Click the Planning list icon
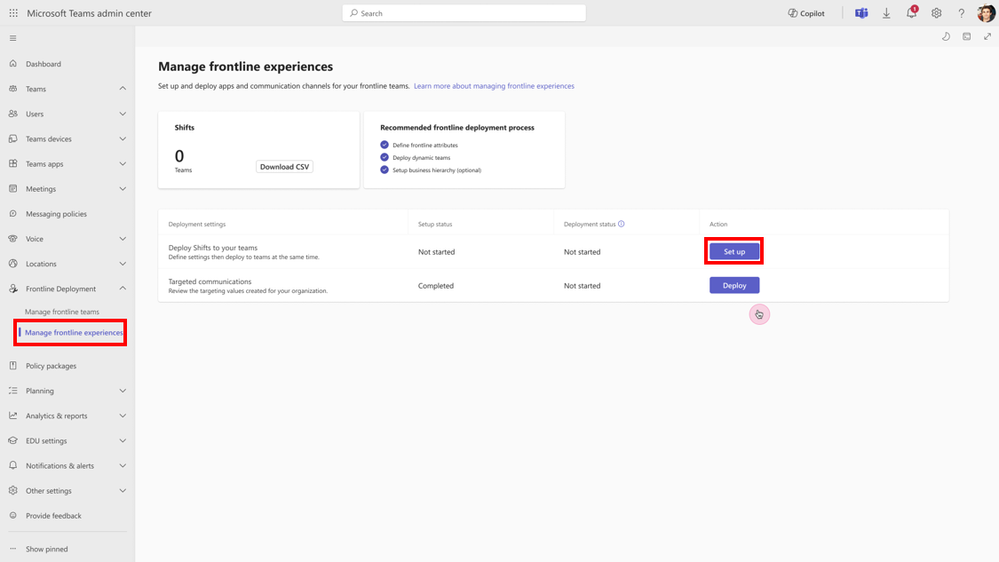Viewport: 999px width, 562px height. (x=13, y=391)
